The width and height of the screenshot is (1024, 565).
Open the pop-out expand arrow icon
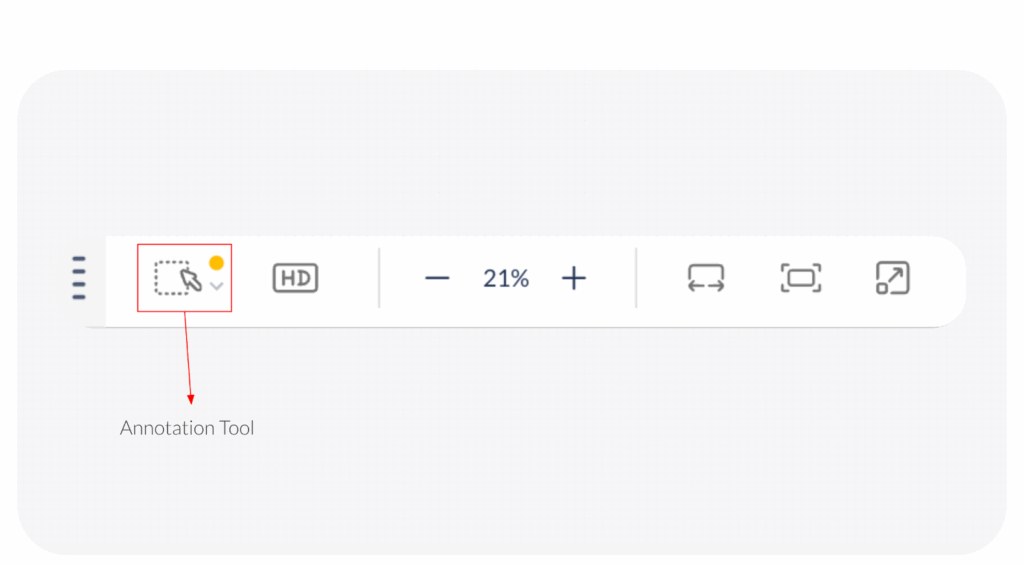pyautogui.click(x=893, y=278)
